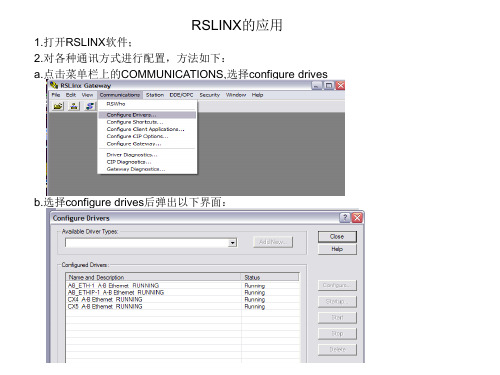The image size is (500, 375).
Task: Click the Name and Description column header
Action: tap(154, 277)
